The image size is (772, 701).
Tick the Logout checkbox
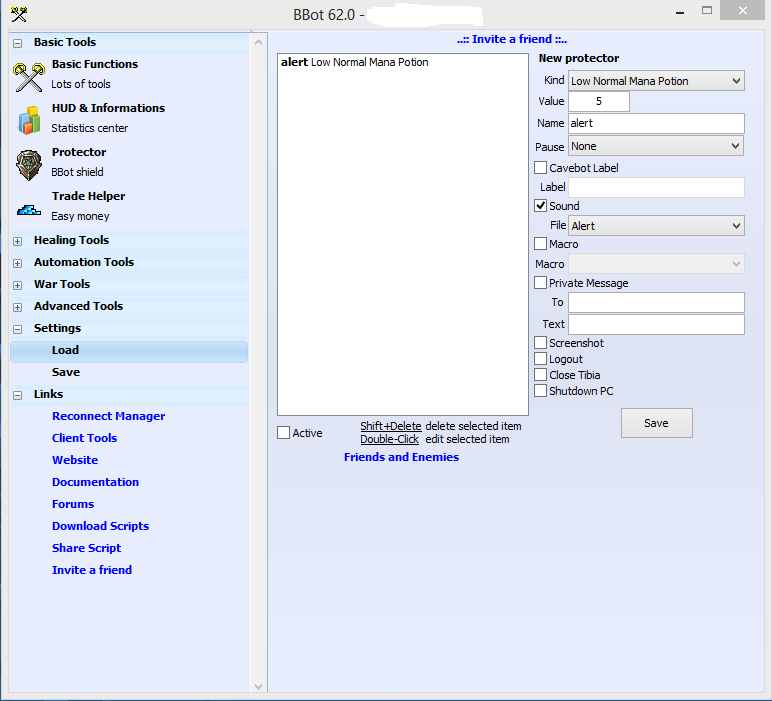point(541,358)
